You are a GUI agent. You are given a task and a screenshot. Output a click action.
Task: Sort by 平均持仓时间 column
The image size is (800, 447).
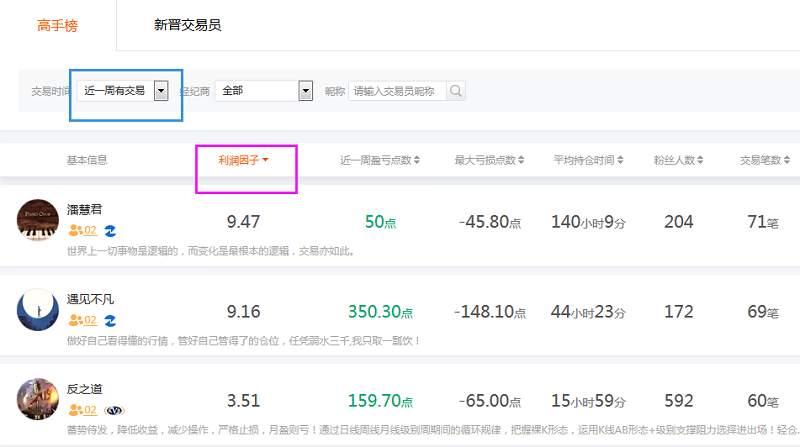588,160
